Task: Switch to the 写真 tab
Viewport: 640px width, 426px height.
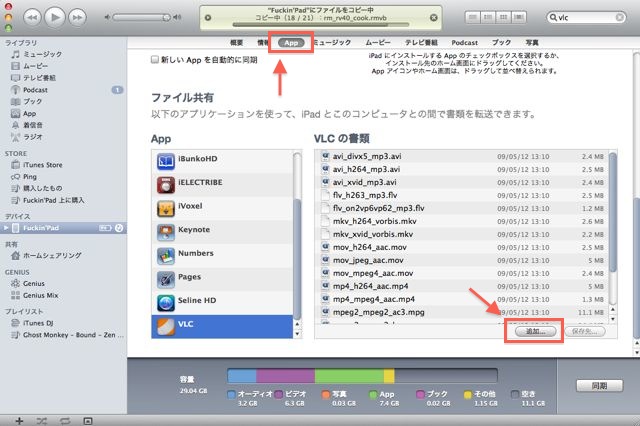Action: coord(532,42)
